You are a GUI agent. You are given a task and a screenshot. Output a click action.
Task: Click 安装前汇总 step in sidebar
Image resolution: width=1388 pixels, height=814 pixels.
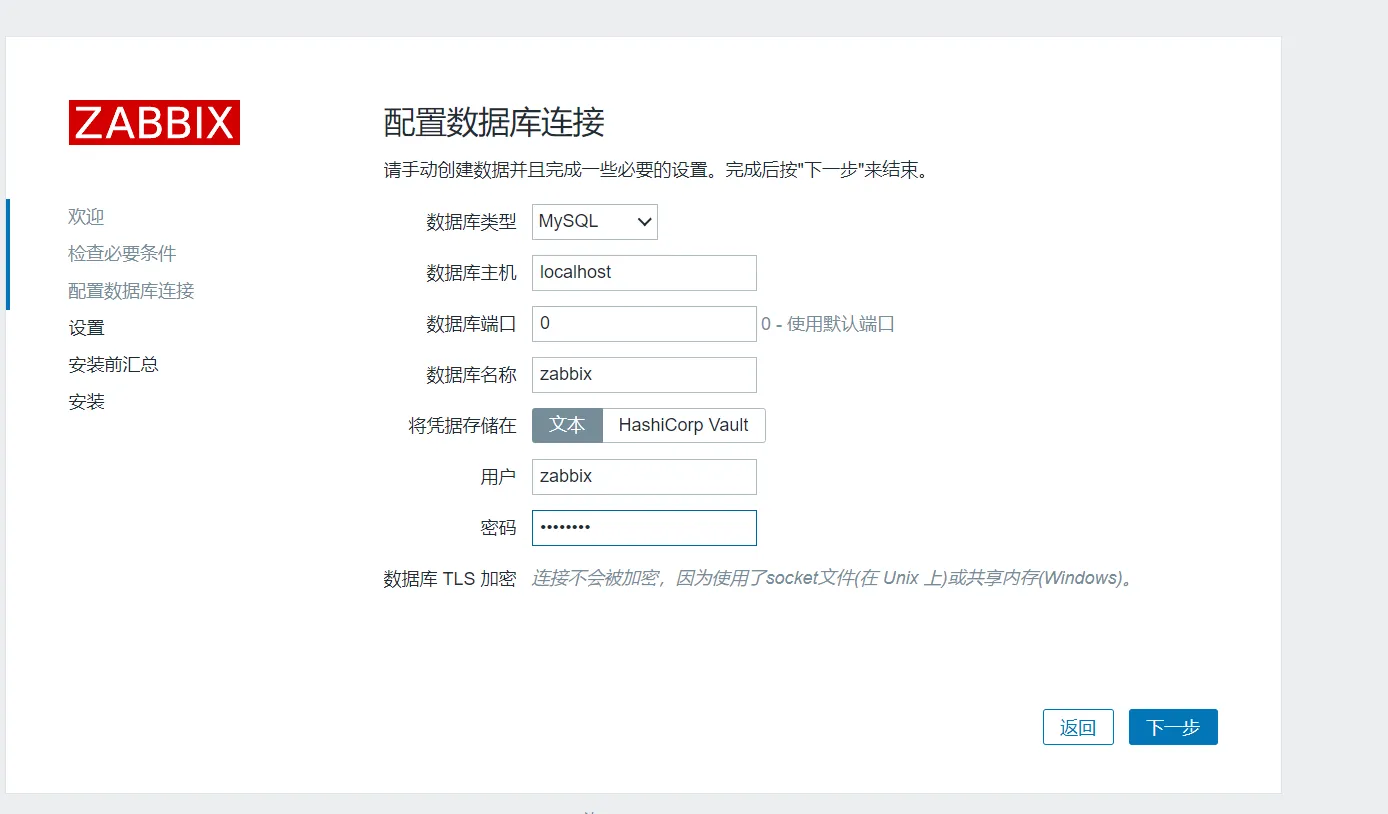[x=113, y=365]
